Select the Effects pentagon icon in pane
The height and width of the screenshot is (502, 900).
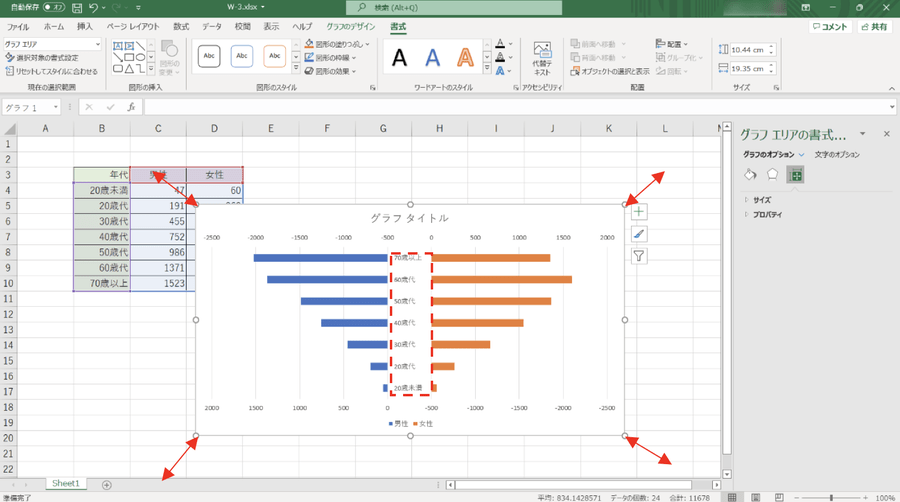click(772, 175)
